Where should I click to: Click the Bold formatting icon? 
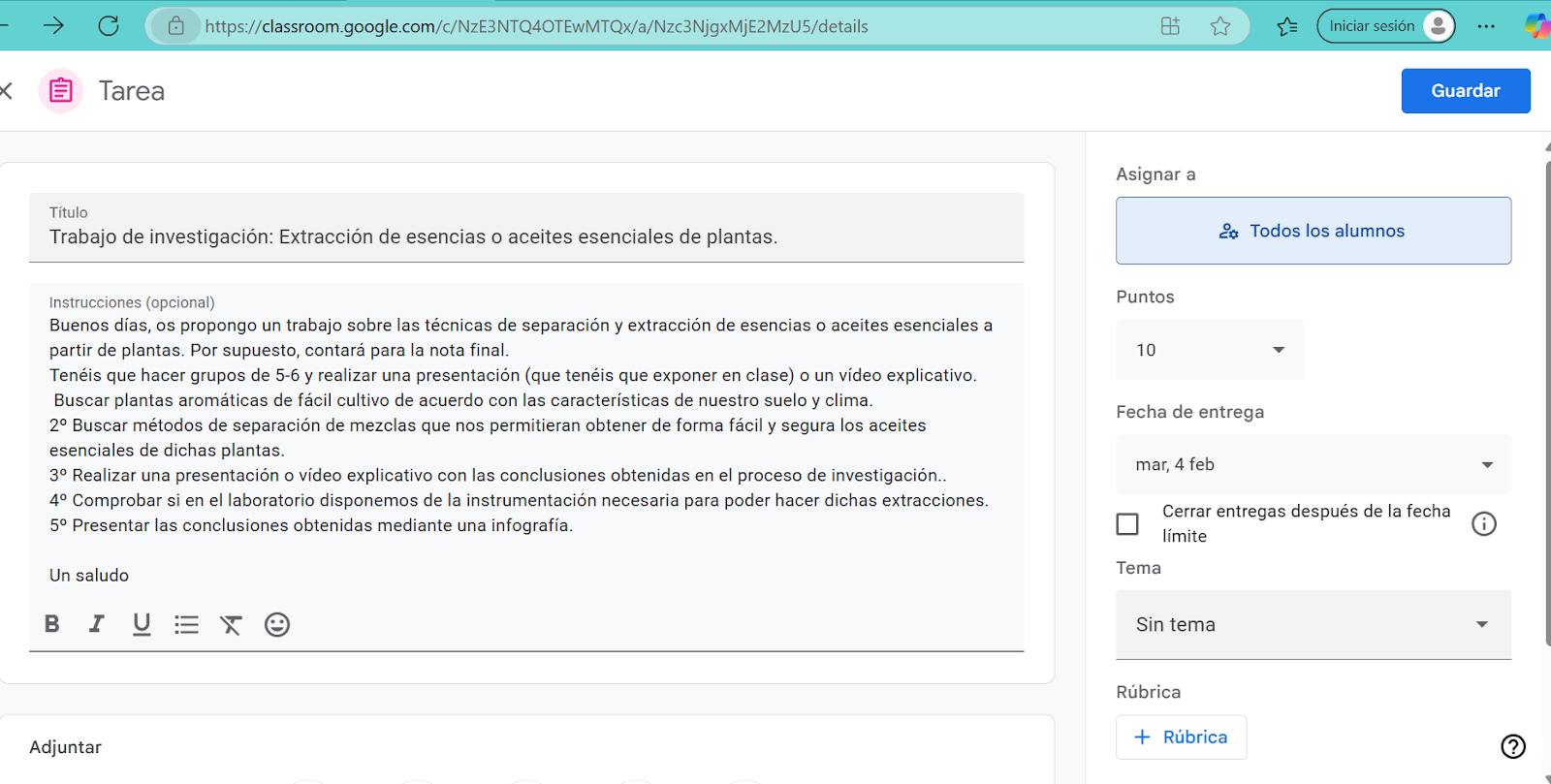point(52,624)
